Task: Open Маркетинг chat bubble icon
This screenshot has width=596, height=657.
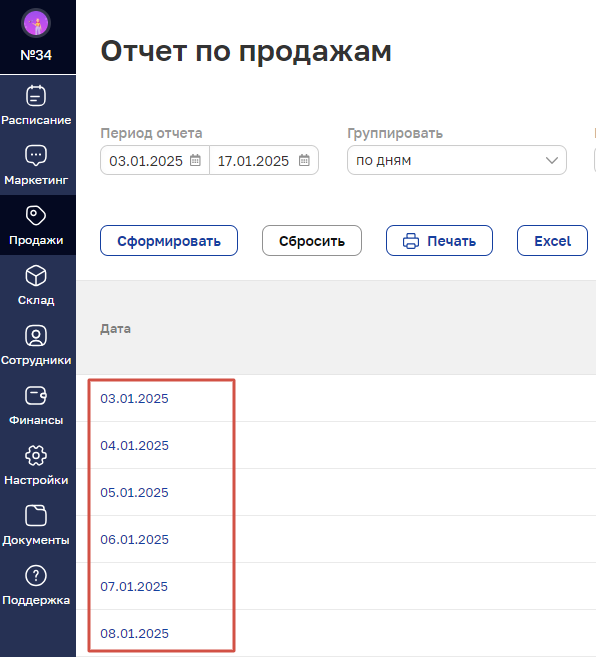Action: tap(36, 155)
